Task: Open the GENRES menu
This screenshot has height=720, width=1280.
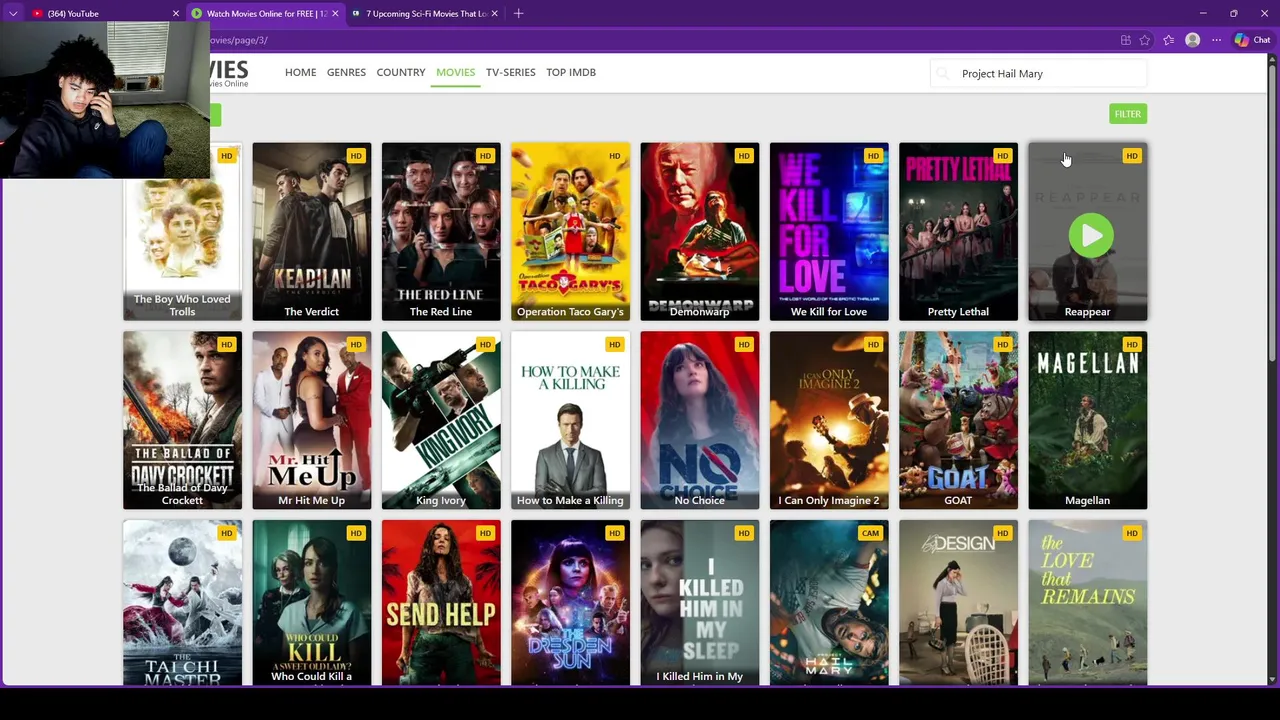Action: (x=346, y=72)
